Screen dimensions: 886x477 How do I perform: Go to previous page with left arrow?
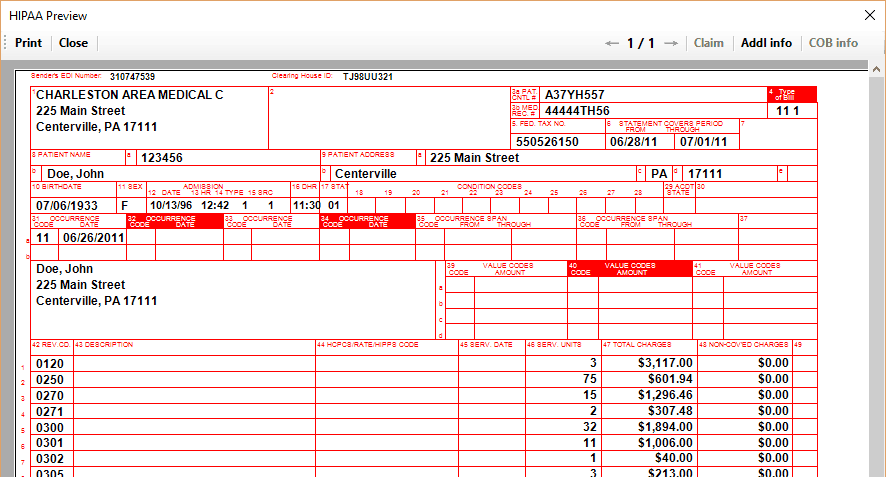613,43
